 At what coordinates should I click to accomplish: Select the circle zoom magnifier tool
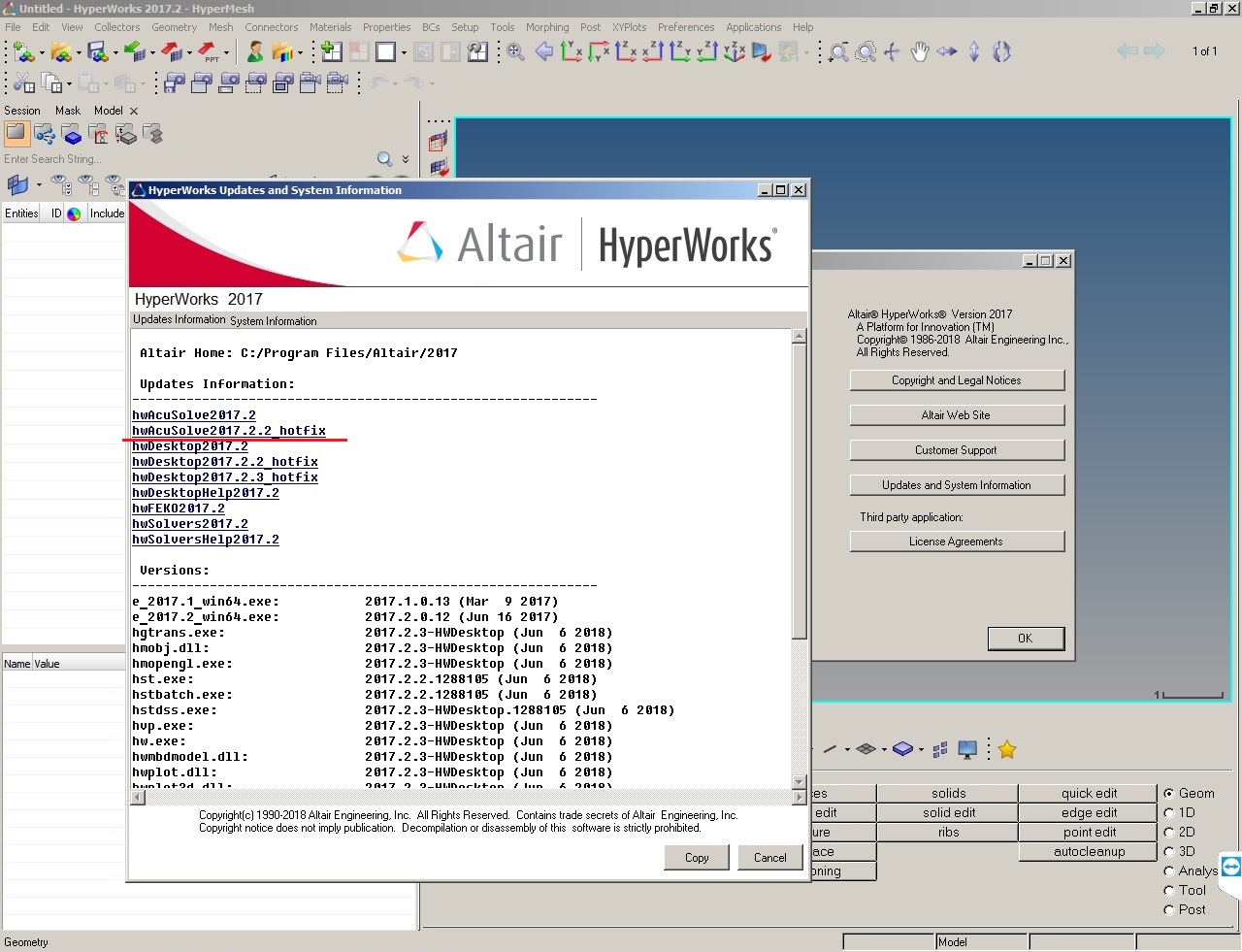click(x=866, y=51)
